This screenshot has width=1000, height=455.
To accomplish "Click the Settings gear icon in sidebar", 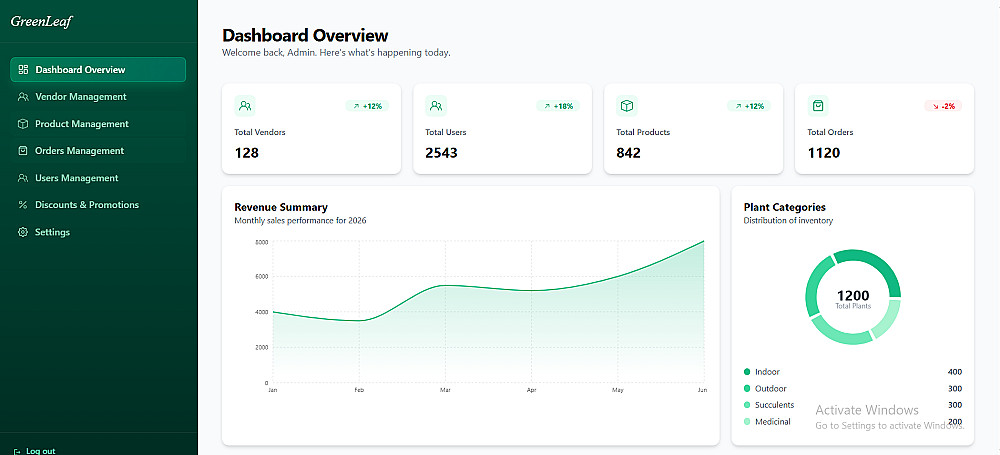I will (x=23, y=232).
